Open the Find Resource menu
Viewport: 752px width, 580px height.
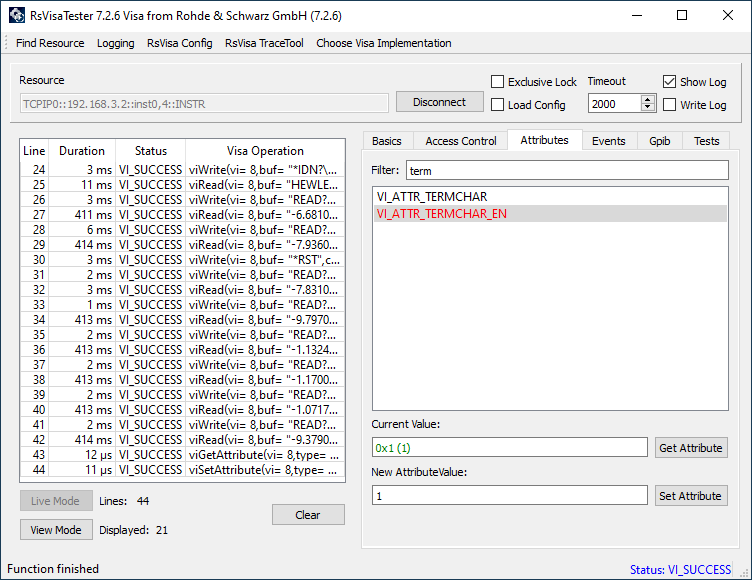[x=50, y=43]
